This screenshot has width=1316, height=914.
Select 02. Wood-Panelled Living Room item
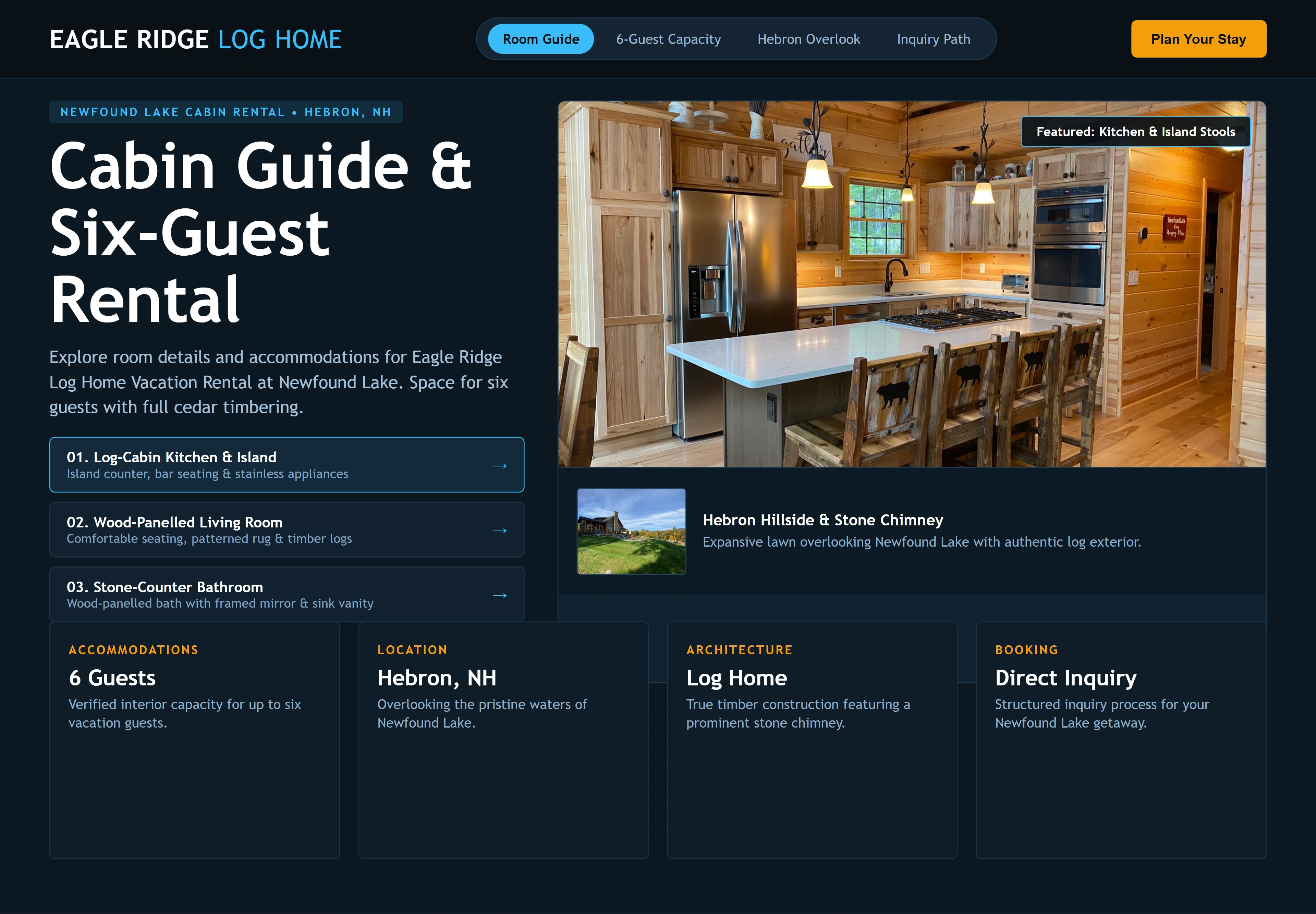point(287,530)
